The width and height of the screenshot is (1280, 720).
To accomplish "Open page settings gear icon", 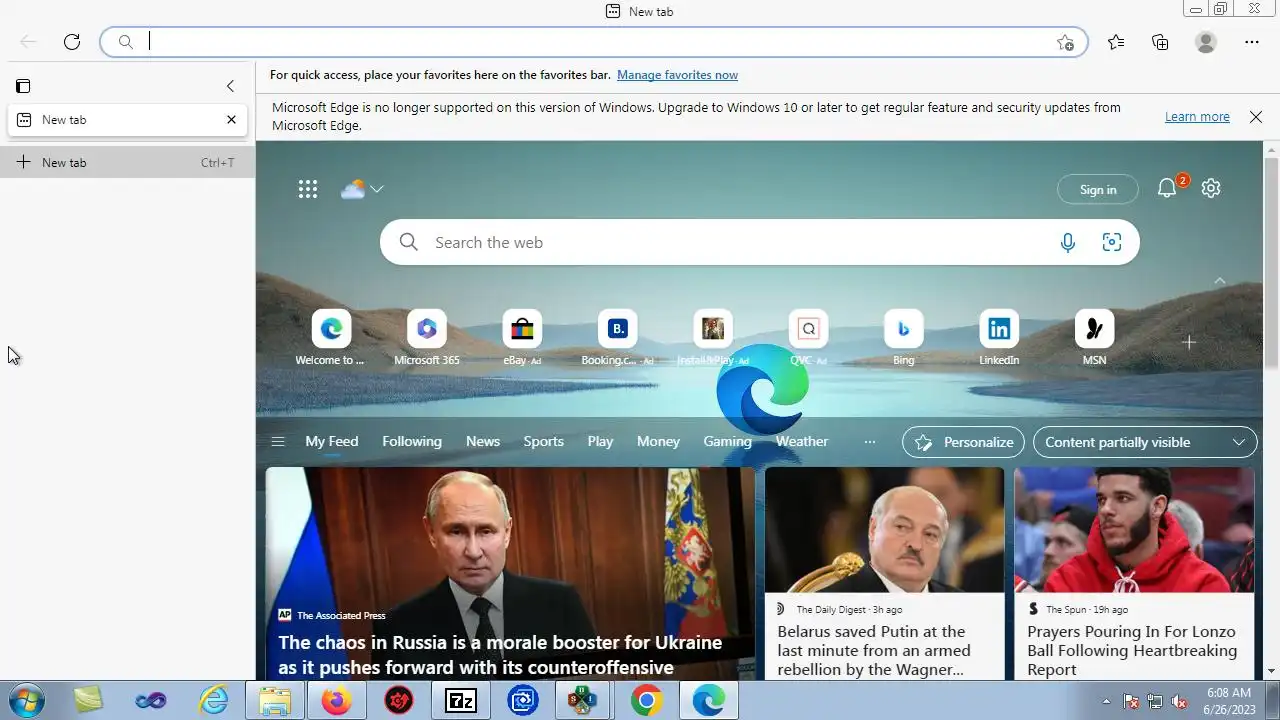I will [1211, 188].
